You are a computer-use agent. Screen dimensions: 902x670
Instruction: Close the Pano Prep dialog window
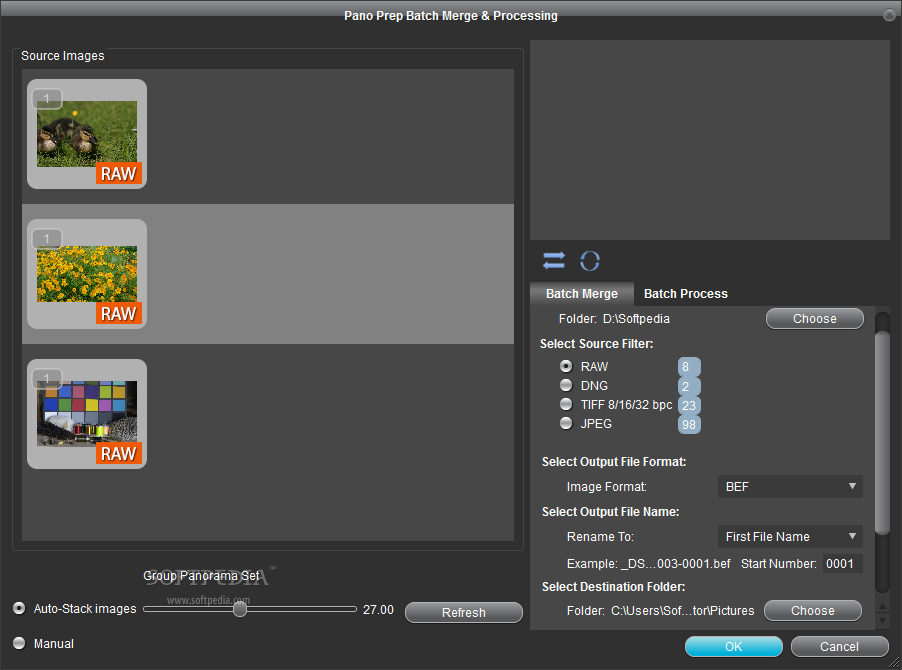coord(889,15)
